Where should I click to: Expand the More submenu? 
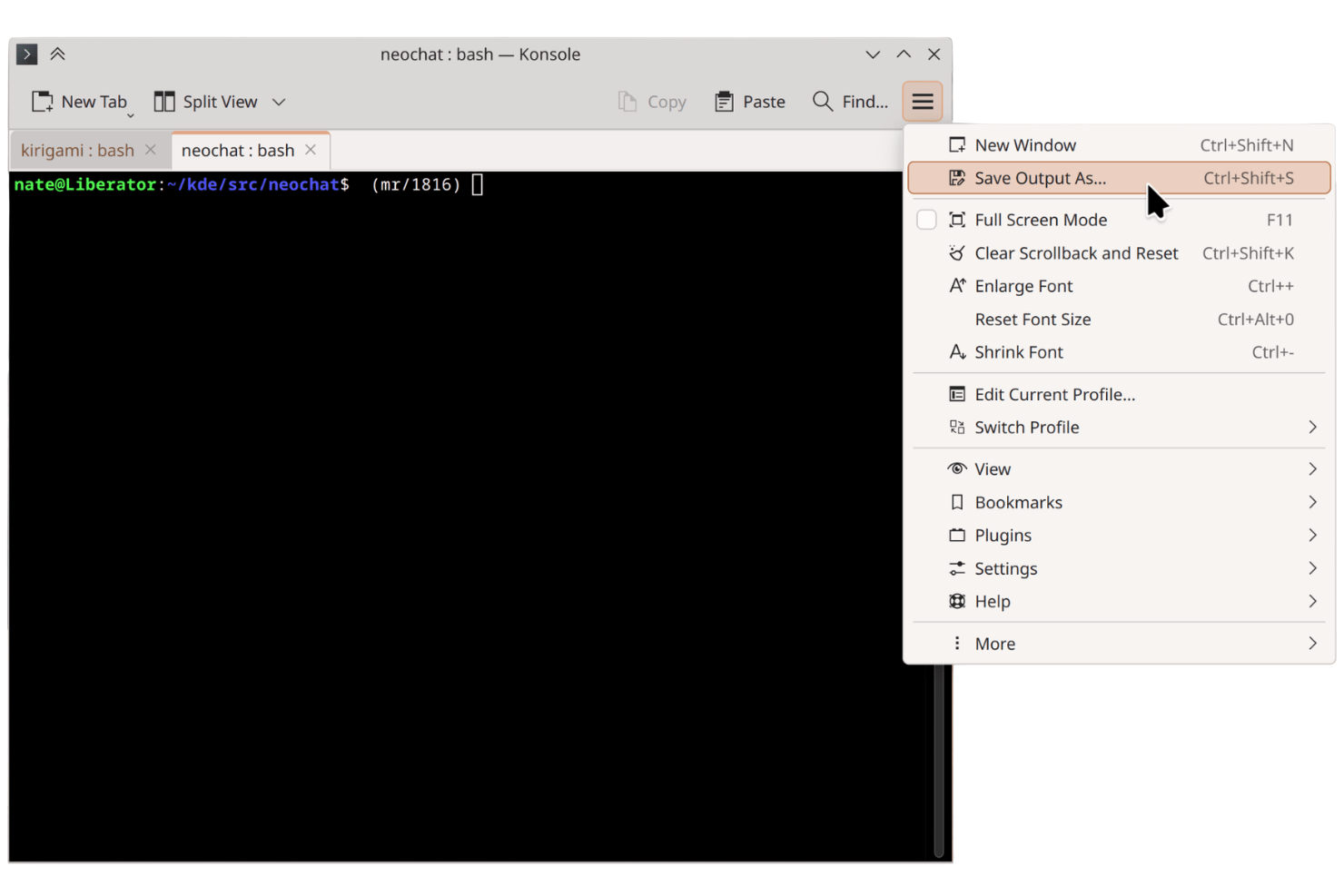[1119, 644]
